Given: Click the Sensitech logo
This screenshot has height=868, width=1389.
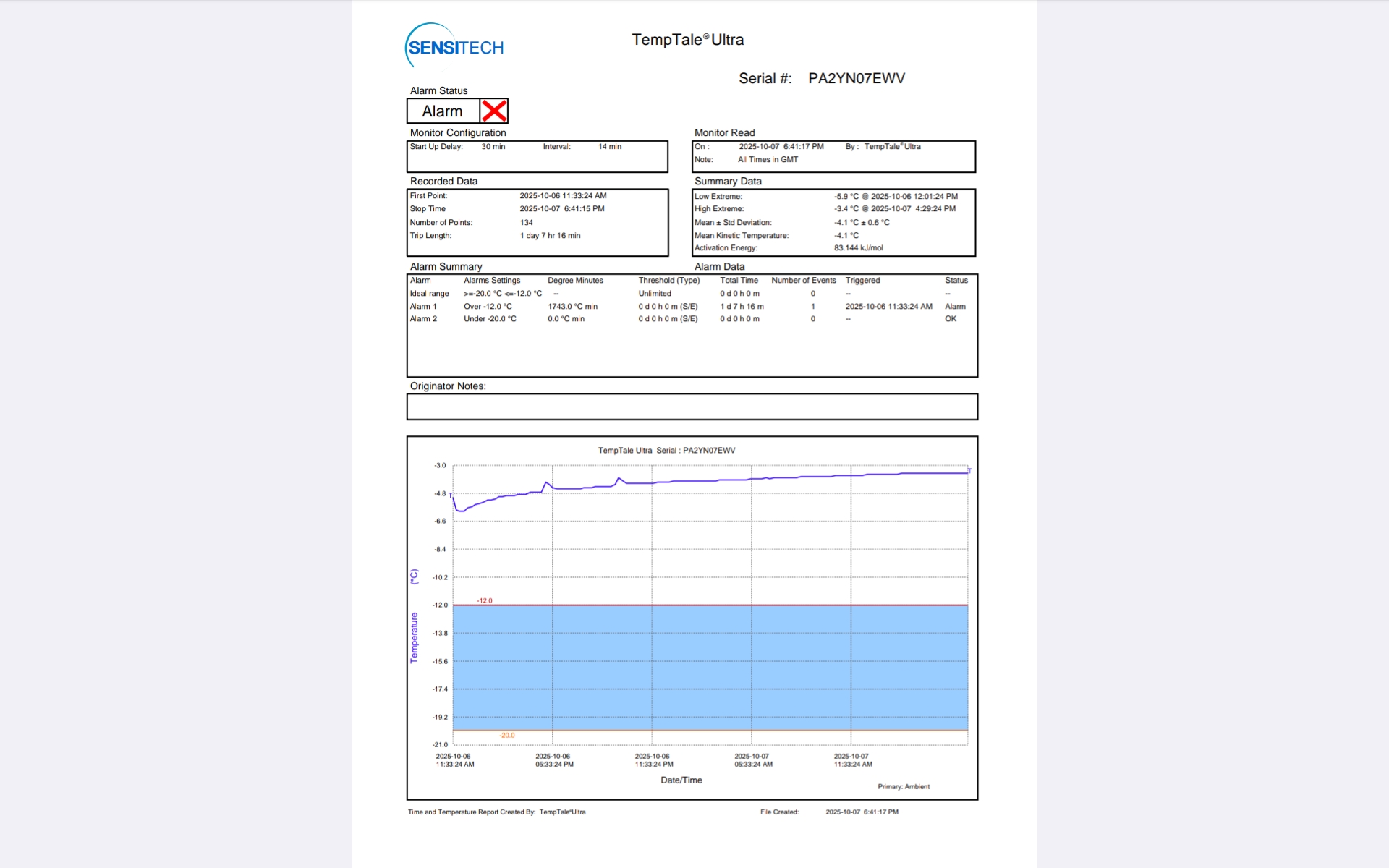Looking at the screenshot, I should [x=454, y=46].
